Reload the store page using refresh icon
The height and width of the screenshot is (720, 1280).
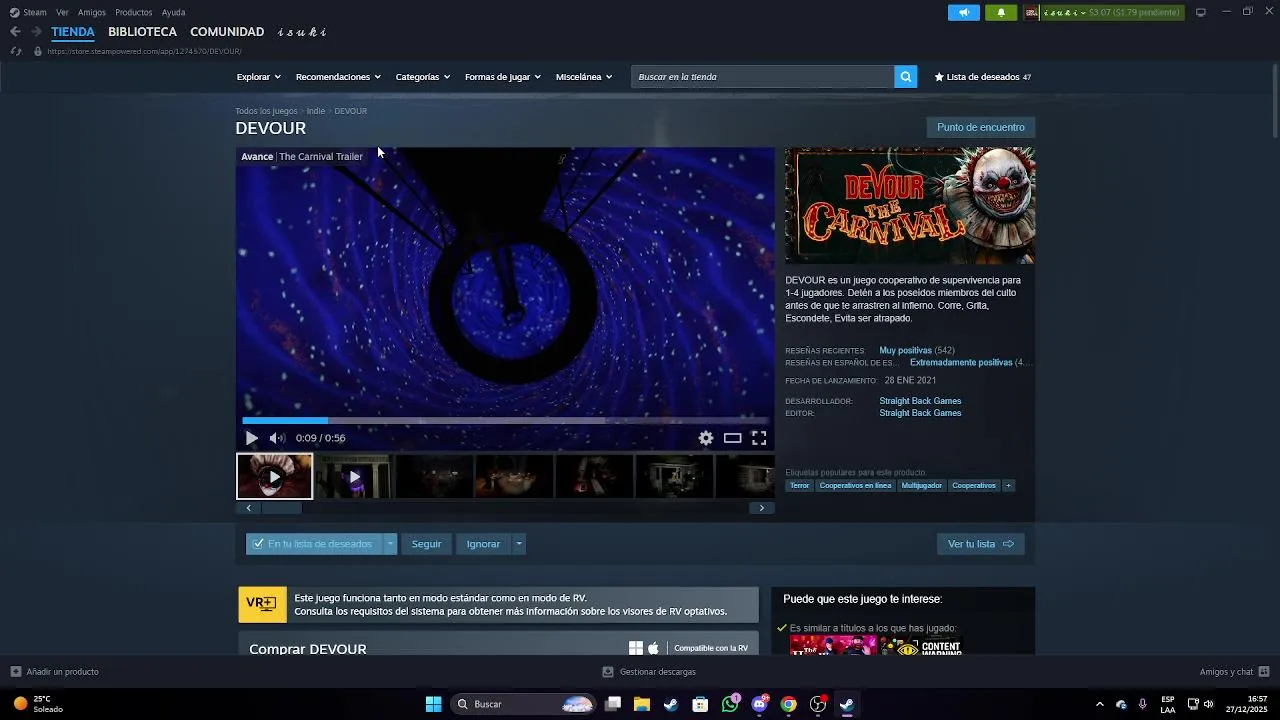point(15,51)
